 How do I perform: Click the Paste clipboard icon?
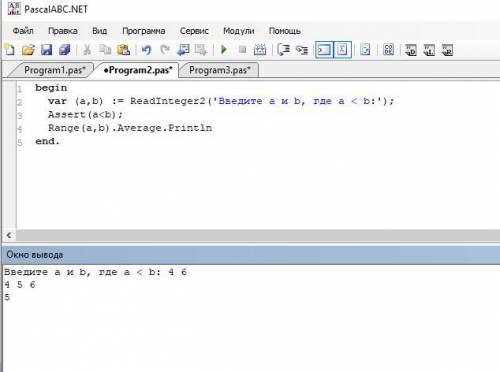pyautogui.click(x=123, y=50)
